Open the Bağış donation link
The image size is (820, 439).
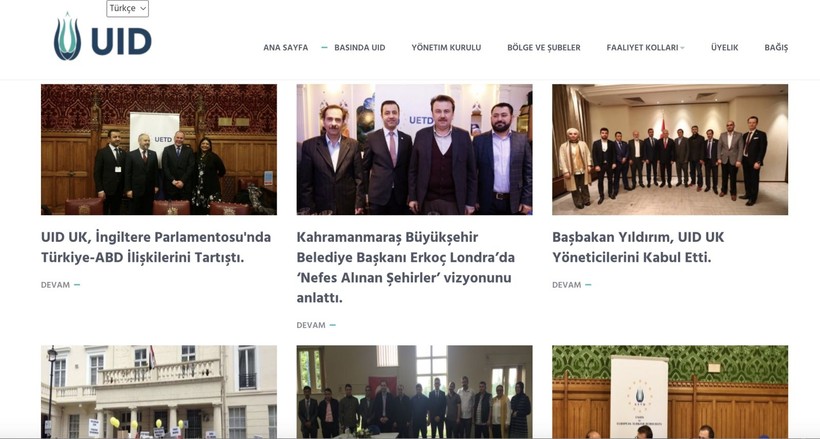click(x=776, y=48)
